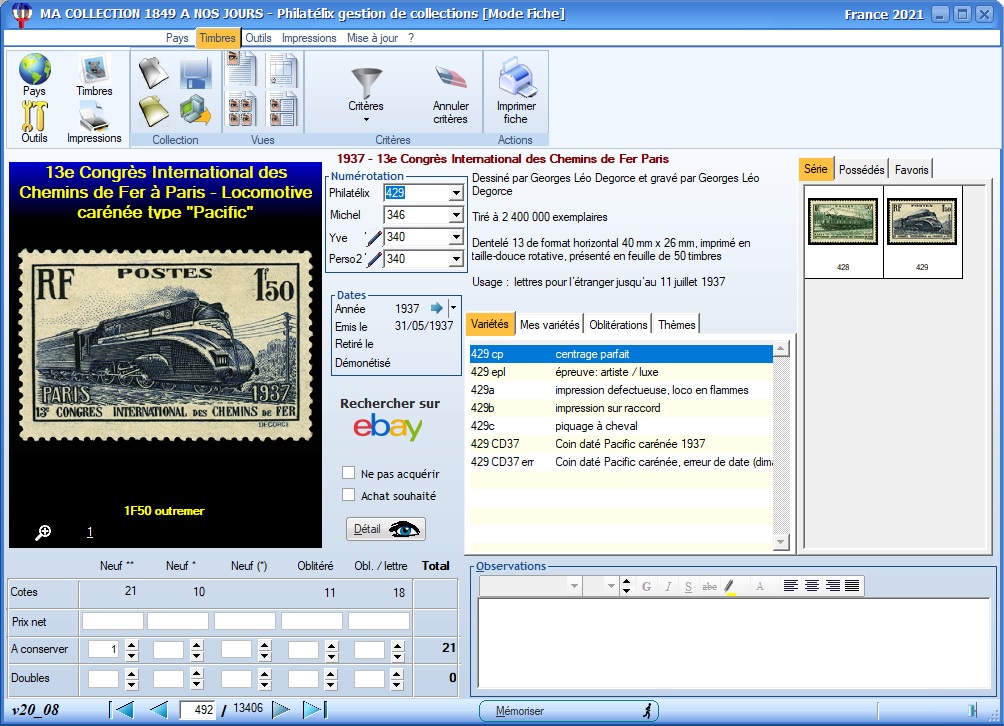The height and width of the screenshot is (726, 1004).
Task: Open the Philatélix number dropdown
Action: (x=456, y=193)
